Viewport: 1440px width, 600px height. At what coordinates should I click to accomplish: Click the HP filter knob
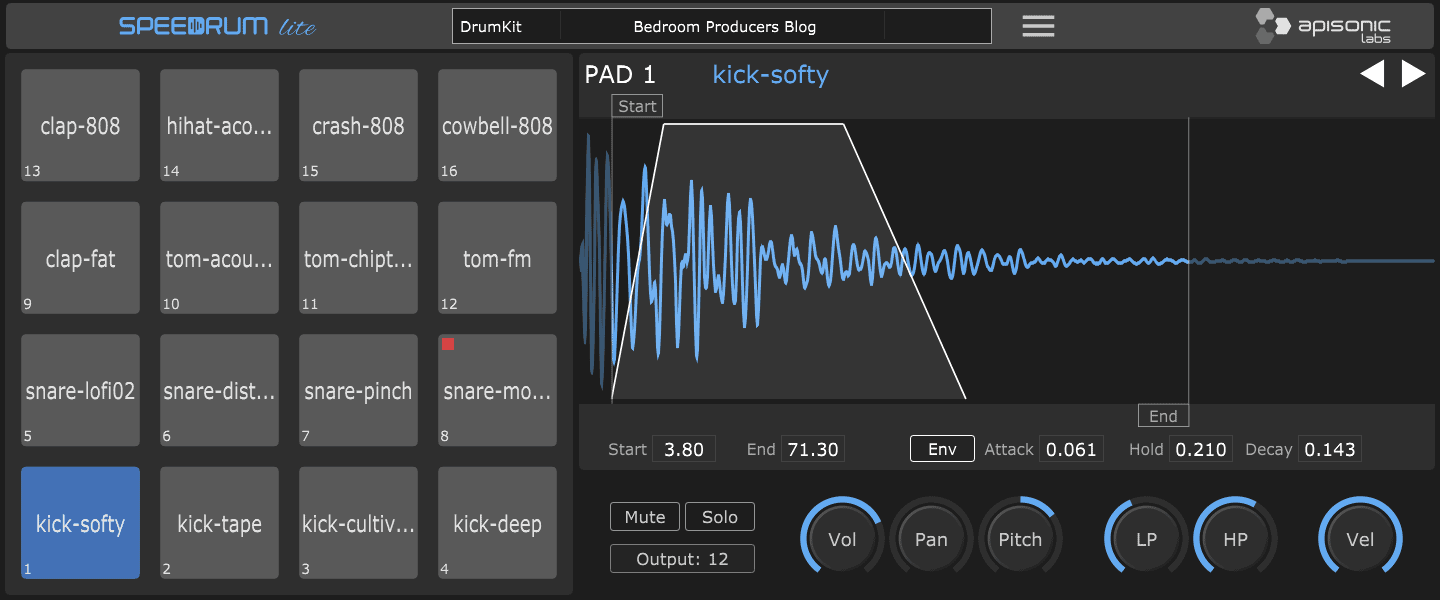click(x=1235, y=539)
